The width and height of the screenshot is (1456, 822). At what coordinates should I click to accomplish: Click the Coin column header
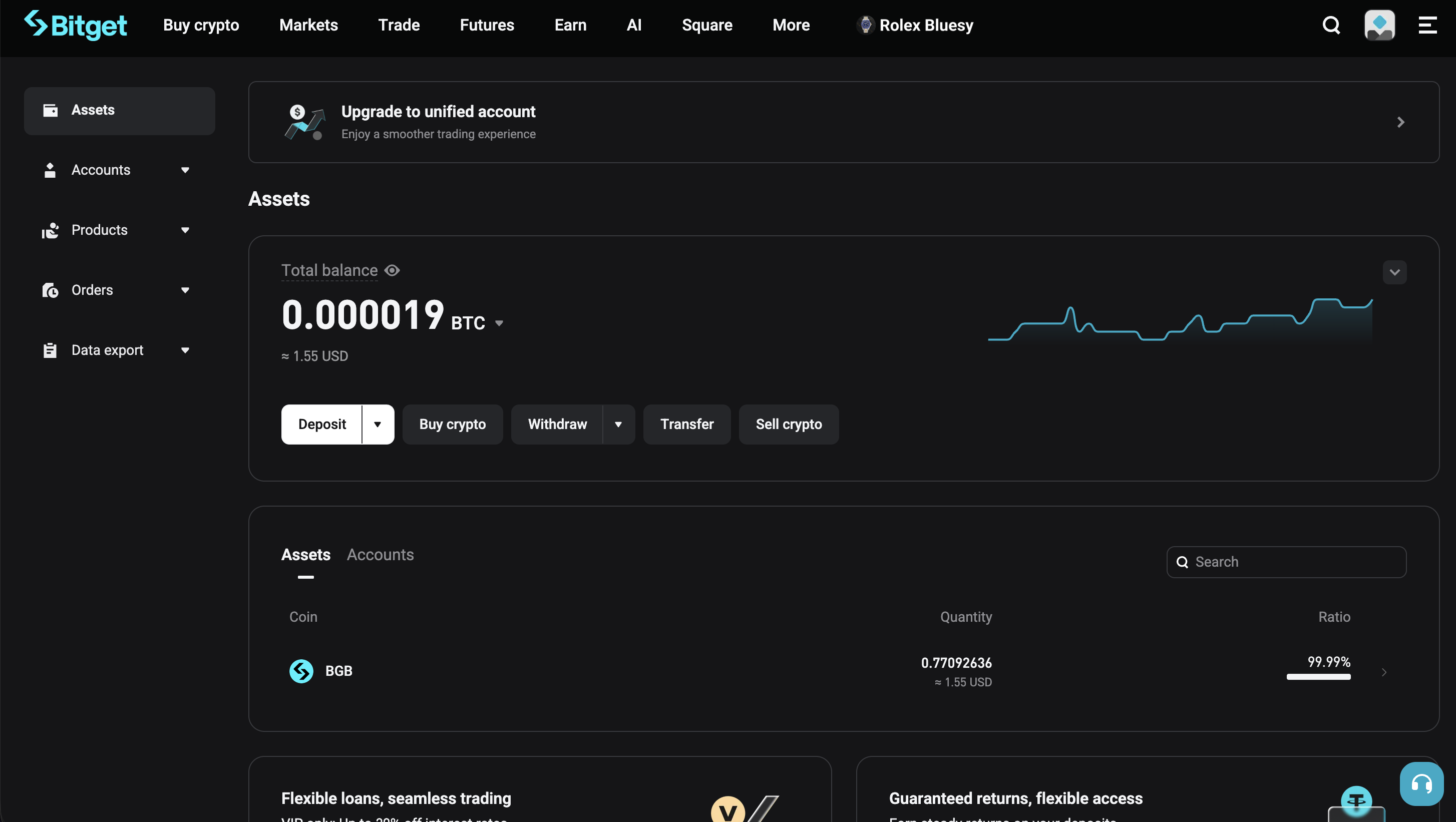303,617
